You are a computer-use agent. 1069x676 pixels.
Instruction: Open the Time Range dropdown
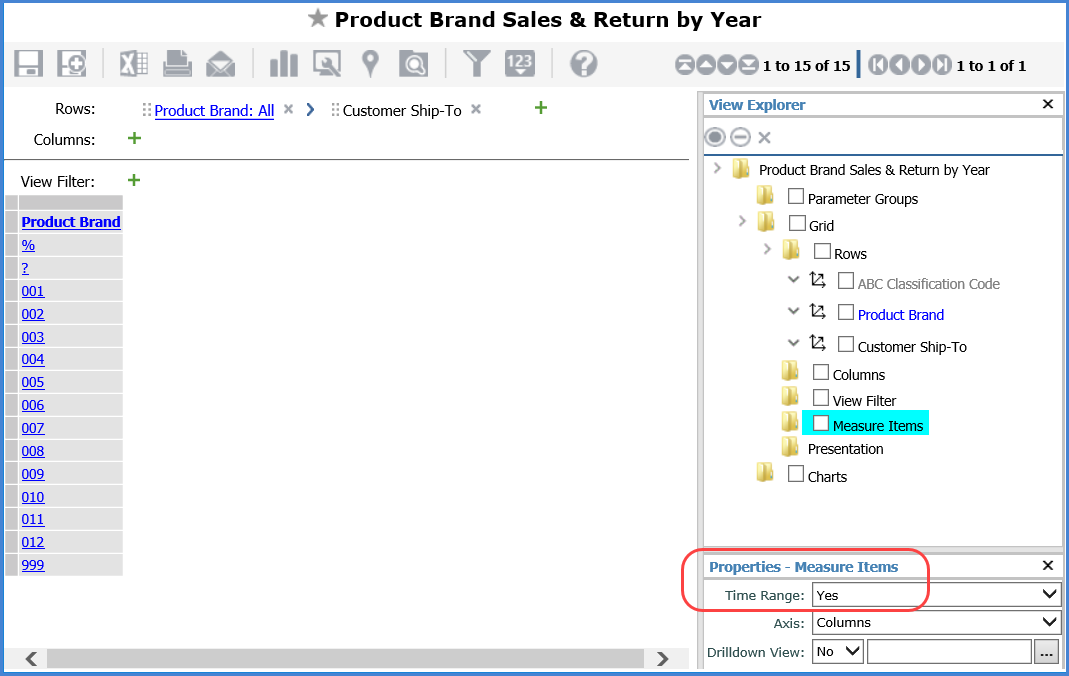[935, 595]
